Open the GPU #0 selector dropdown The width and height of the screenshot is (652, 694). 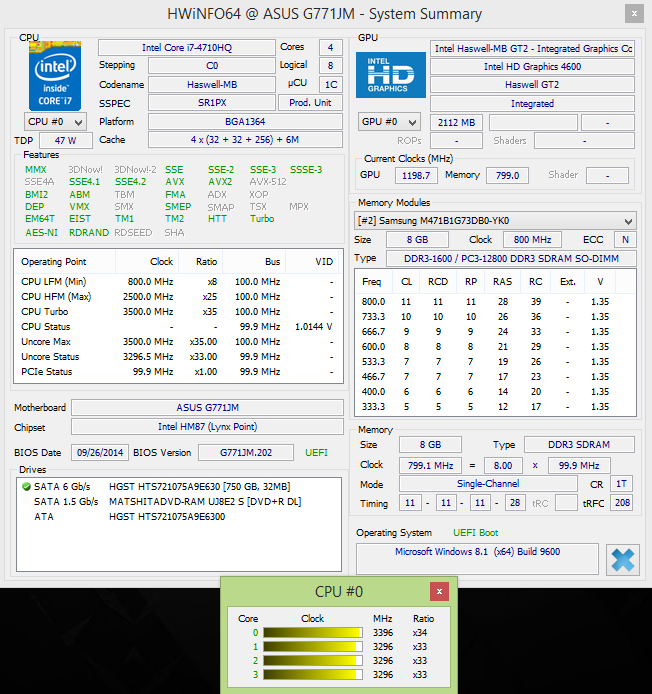(389, 122)
